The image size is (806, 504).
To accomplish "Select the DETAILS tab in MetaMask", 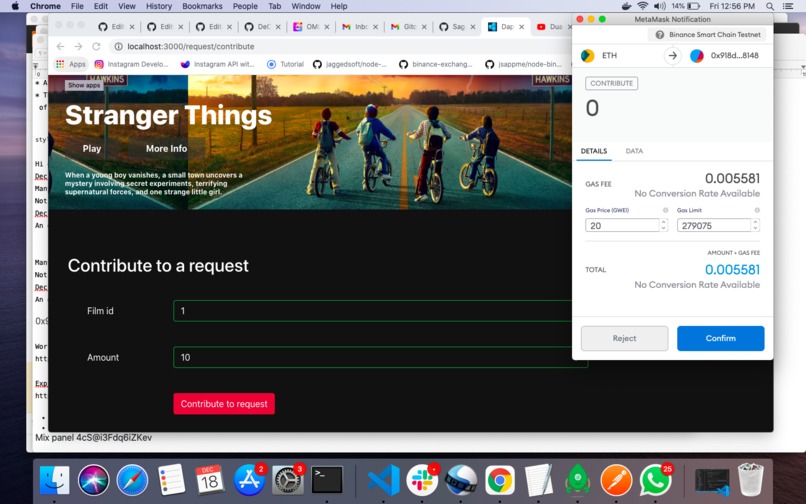I will click(x=594, y=151).
